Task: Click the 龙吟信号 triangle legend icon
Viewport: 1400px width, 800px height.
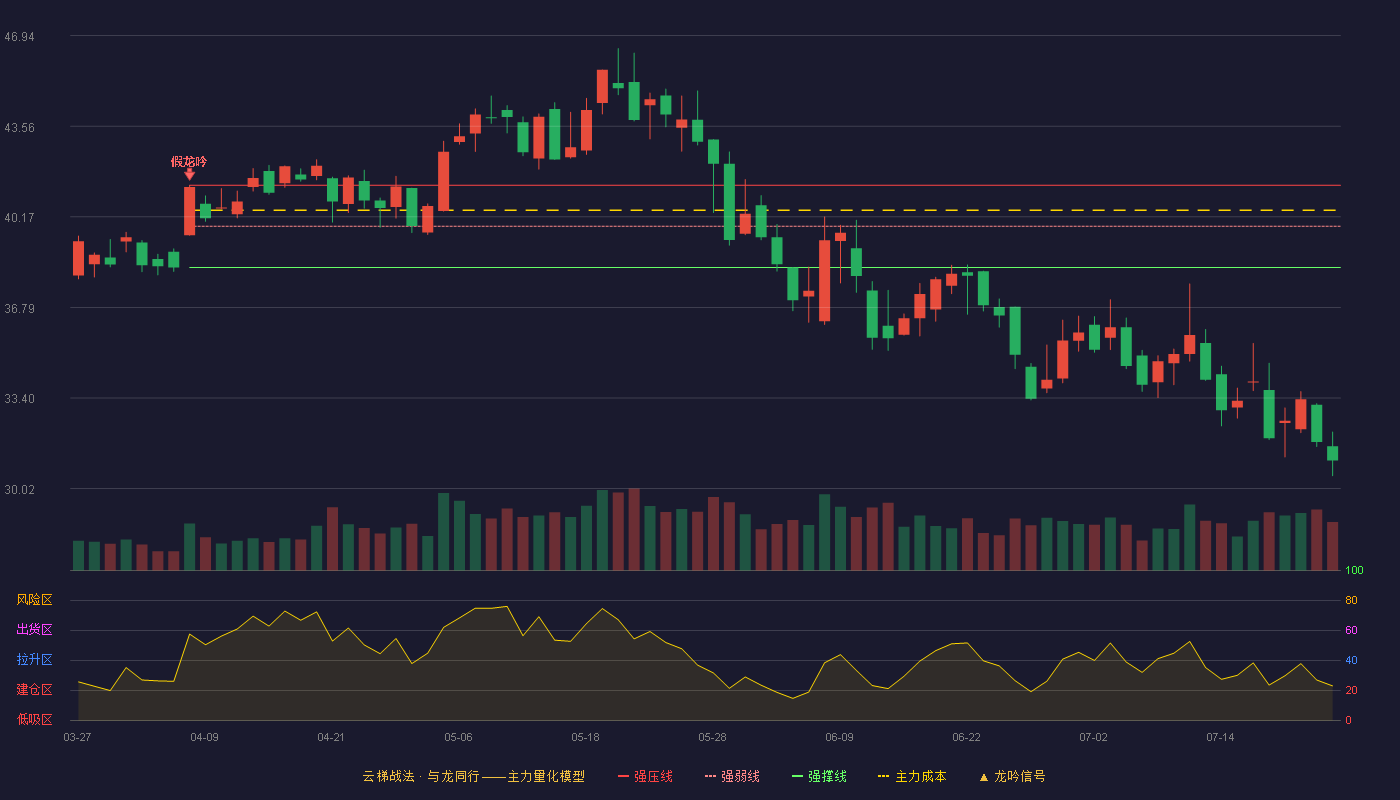Action: (983, 777)
